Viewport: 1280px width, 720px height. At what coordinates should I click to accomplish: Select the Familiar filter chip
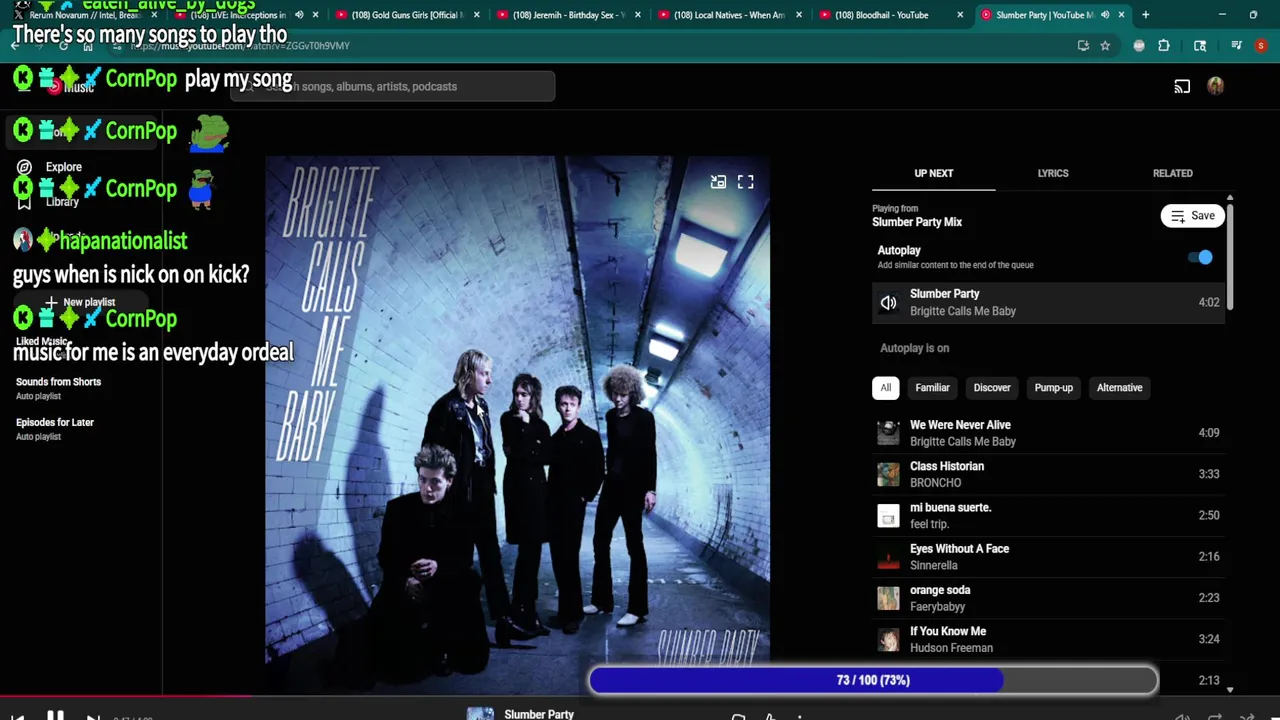click(932, 388)
